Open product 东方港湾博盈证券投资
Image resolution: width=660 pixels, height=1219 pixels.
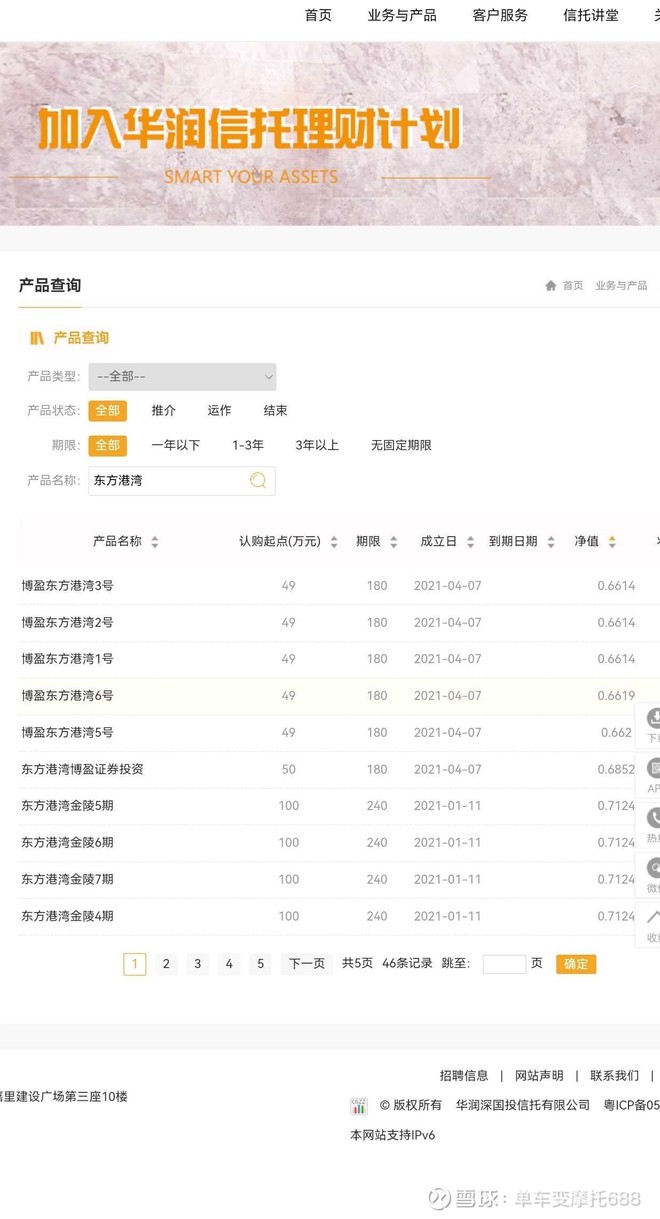click(83, 770)
